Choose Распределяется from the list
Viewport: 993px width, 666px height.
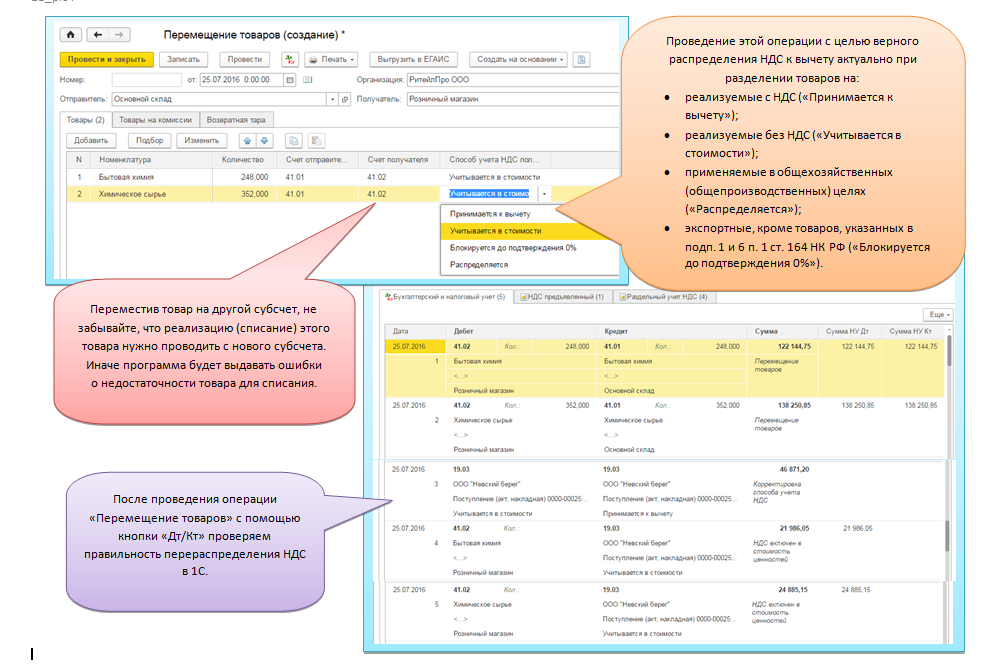(479, 264)
